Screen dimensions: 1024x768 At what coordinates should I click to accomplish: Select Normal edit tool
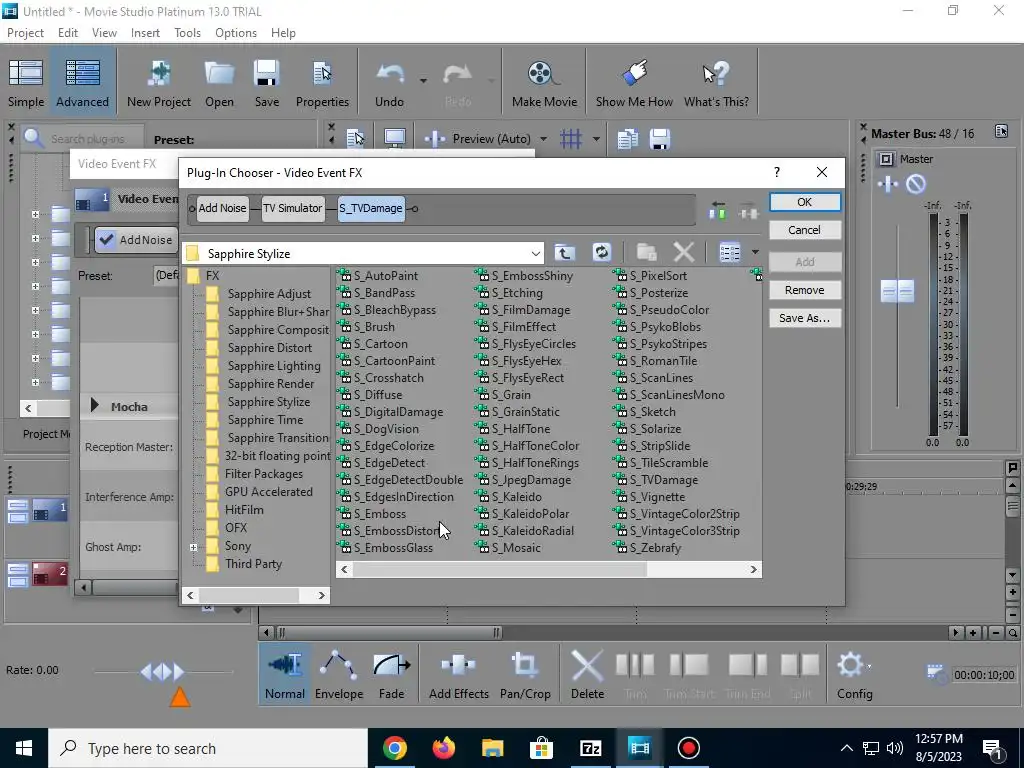pos(285,675)
